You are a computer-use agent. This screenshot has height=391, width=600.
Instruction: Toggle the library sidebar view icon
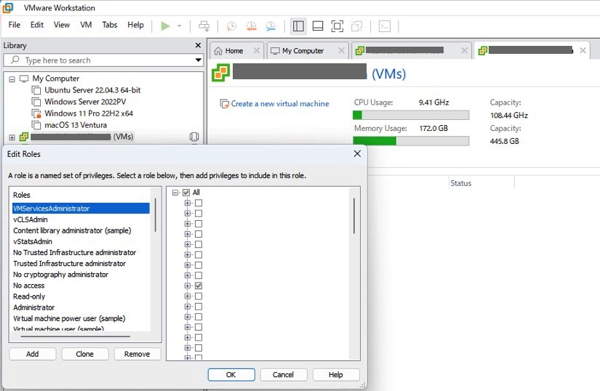click(x=298, y=26)
